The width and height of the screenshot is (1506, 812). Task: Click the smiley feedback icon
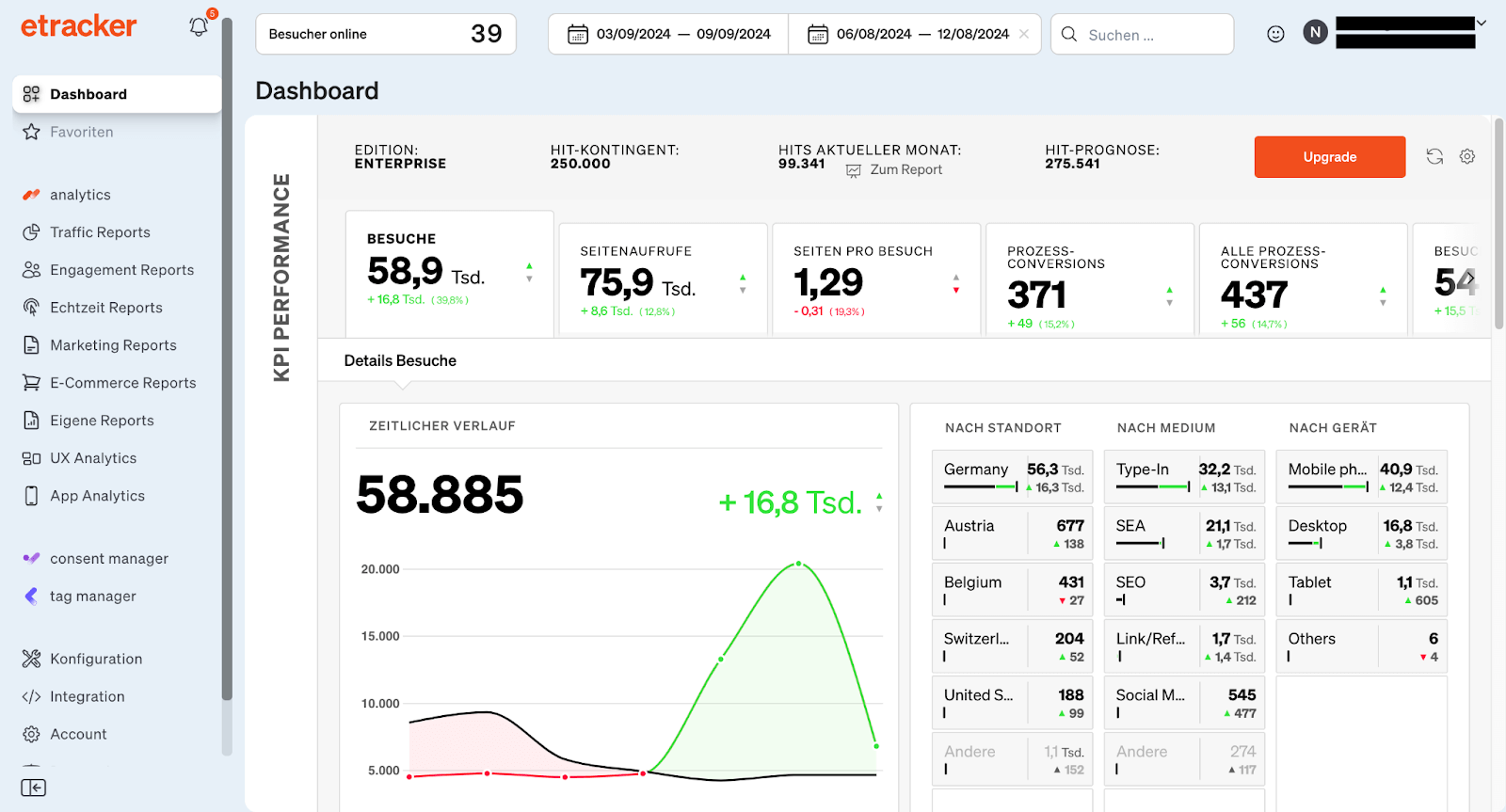[x=1275, y=34]
